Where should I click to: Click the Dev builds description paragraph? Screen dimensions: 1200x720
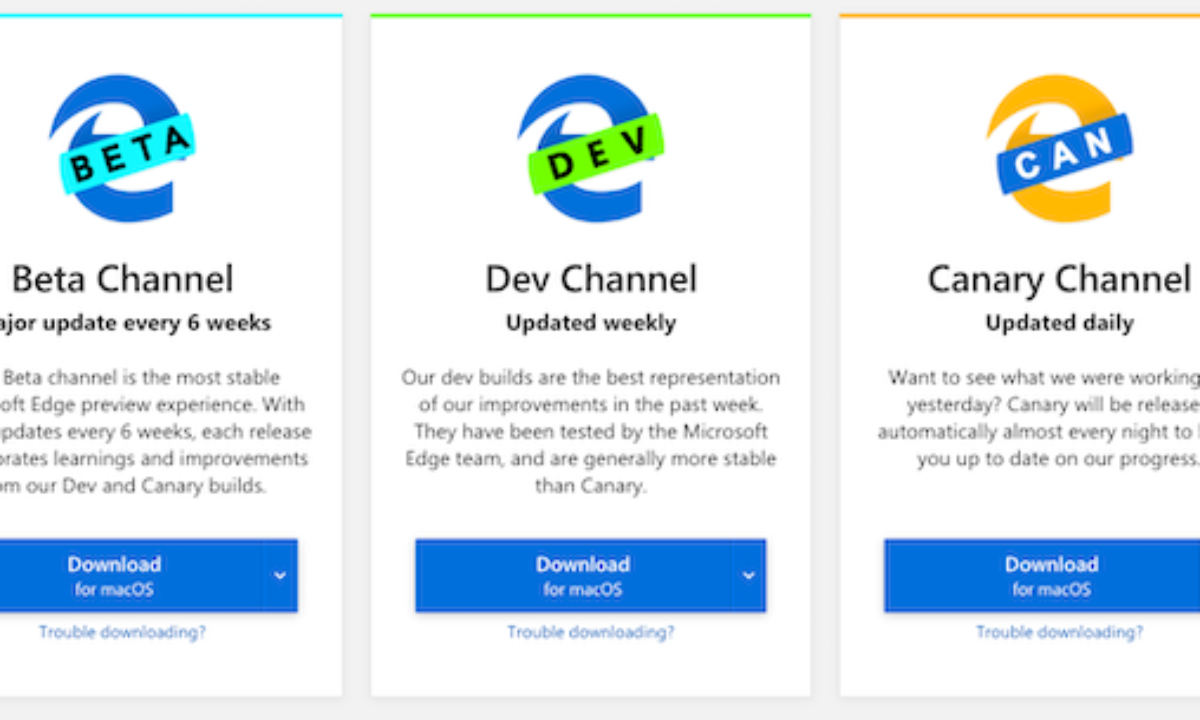tap(590, 432)
